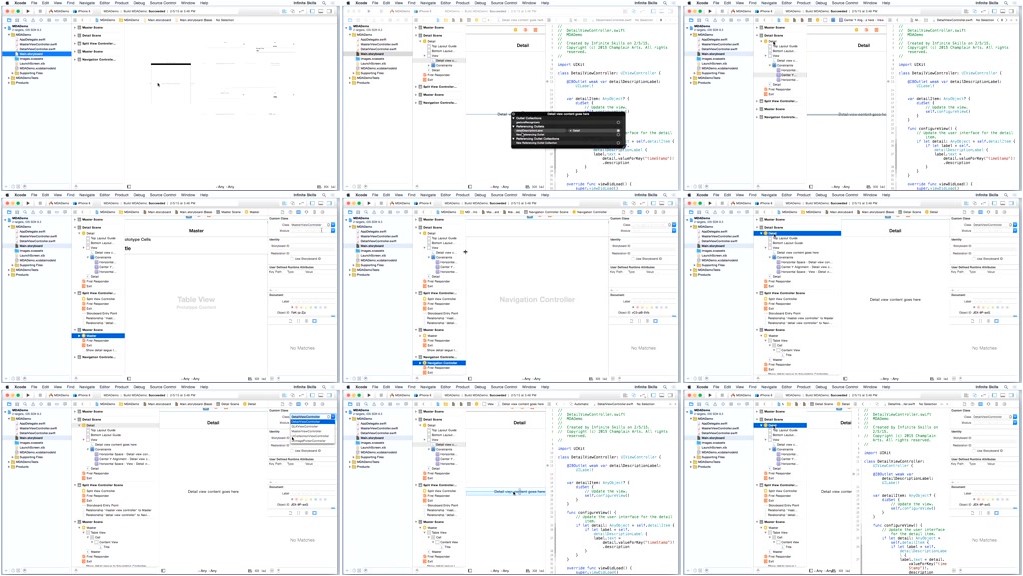Open the Product menu in top-left screenshot

(x=121, y=3)
